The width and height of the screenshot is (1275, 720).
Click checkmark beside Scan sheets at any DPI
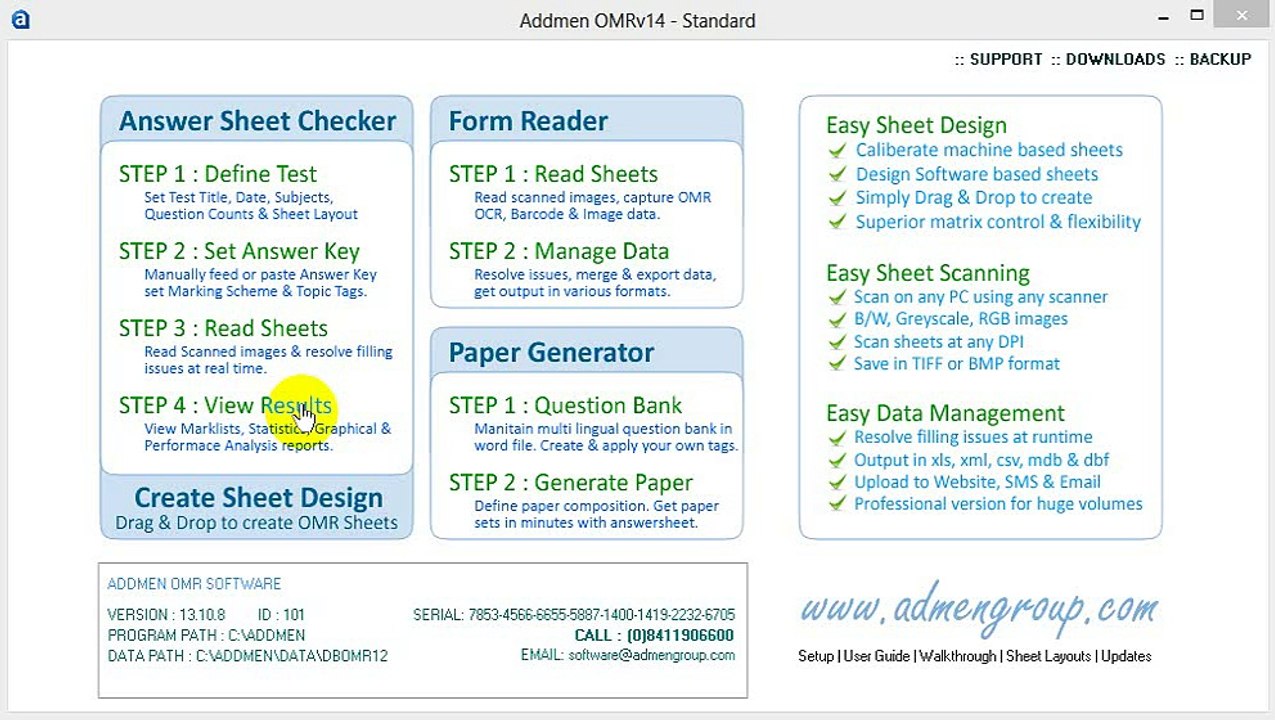pos(837,342)
